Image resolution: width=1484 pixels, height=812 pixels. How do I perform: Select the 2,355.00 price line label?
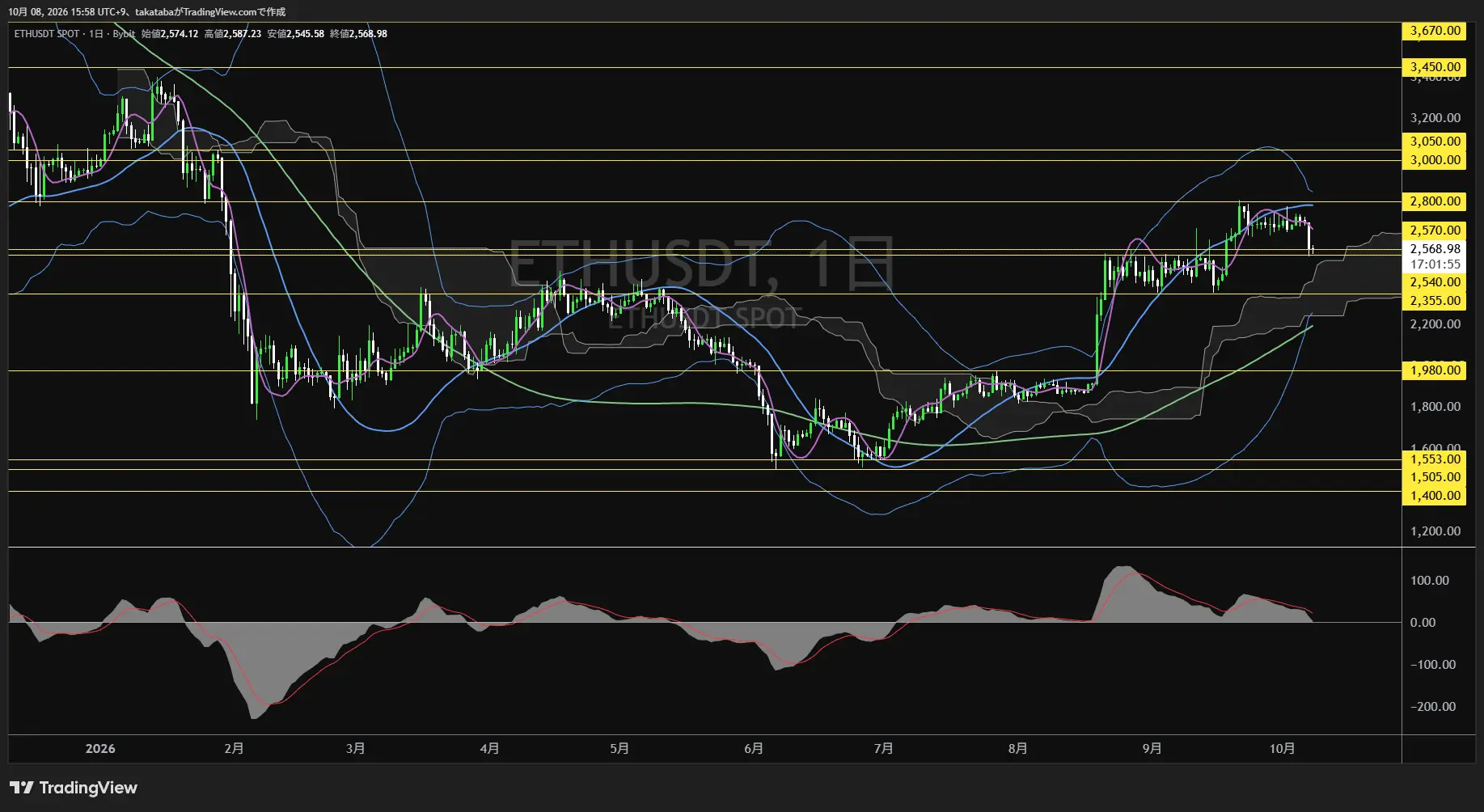pos(1434,301)
